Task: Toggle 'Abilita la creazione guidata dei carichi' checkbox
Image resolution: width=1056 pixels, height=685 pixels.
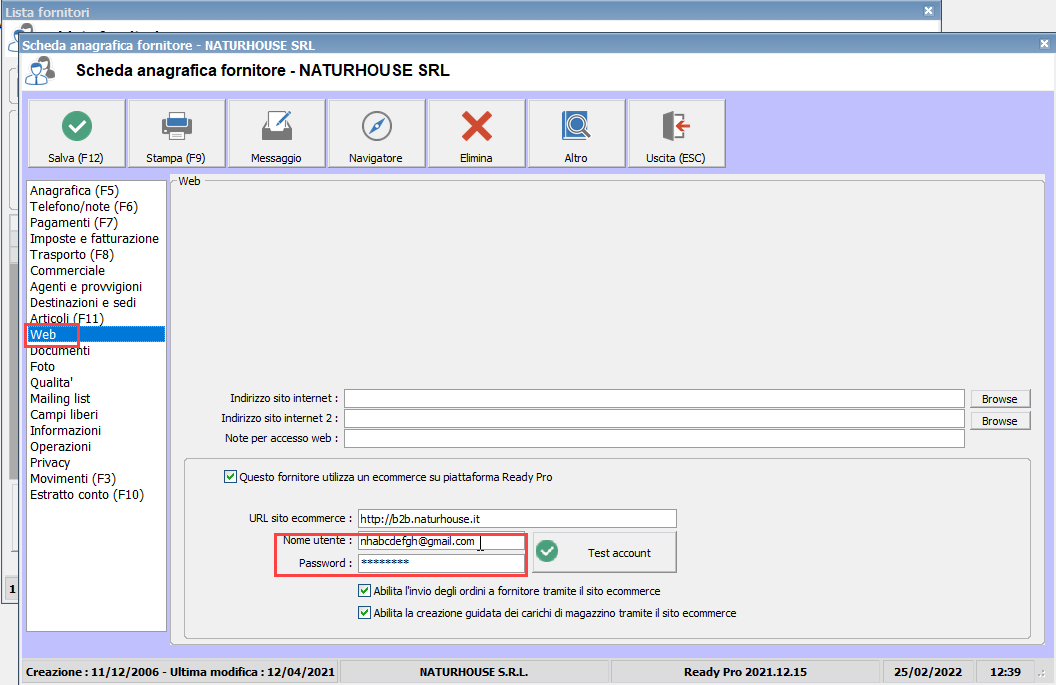Action: (x=364, y=613)
